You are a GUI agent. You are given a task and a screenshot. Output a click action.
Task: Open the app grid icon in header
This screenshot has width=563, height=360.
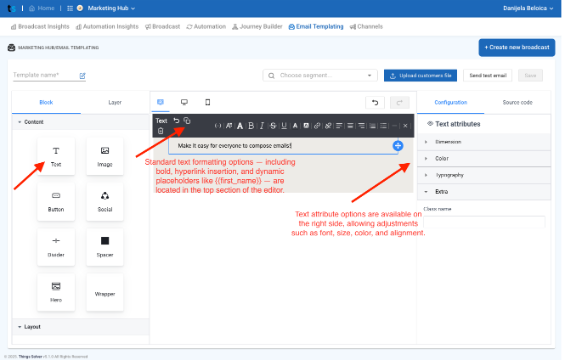70,8
